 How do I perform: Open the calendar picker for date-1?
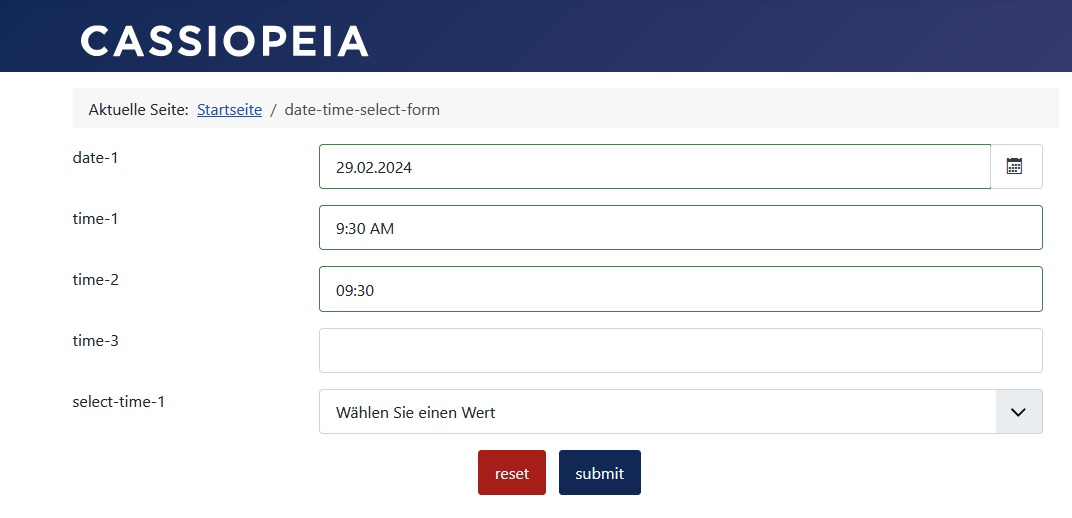coord(1015,167)
